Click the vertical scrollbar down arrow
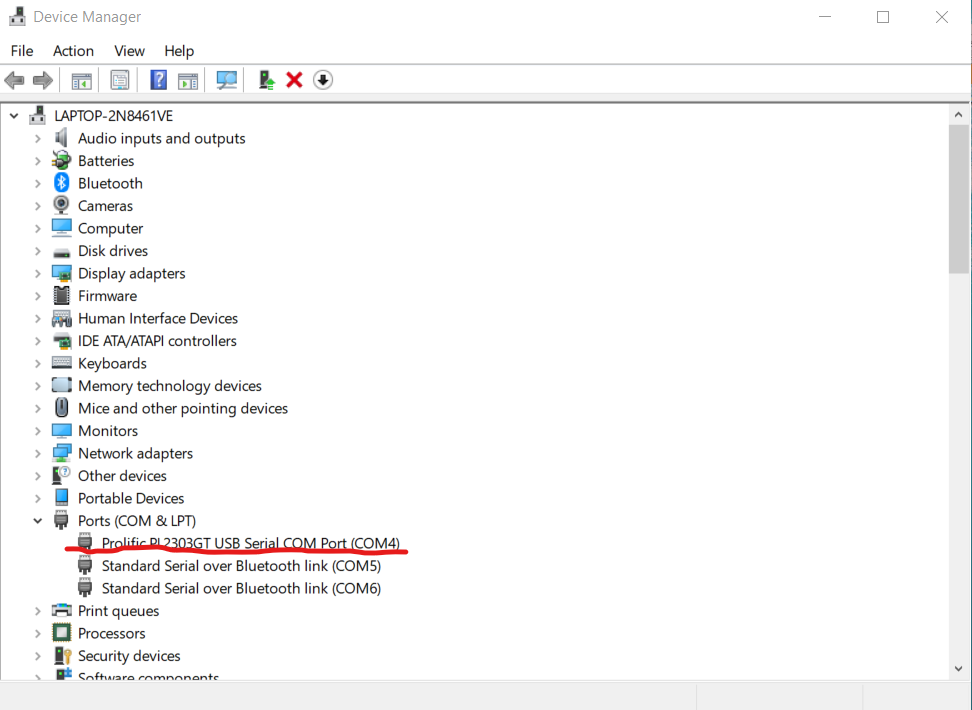Viewport: 972px width, 710px height. [958, 668]
